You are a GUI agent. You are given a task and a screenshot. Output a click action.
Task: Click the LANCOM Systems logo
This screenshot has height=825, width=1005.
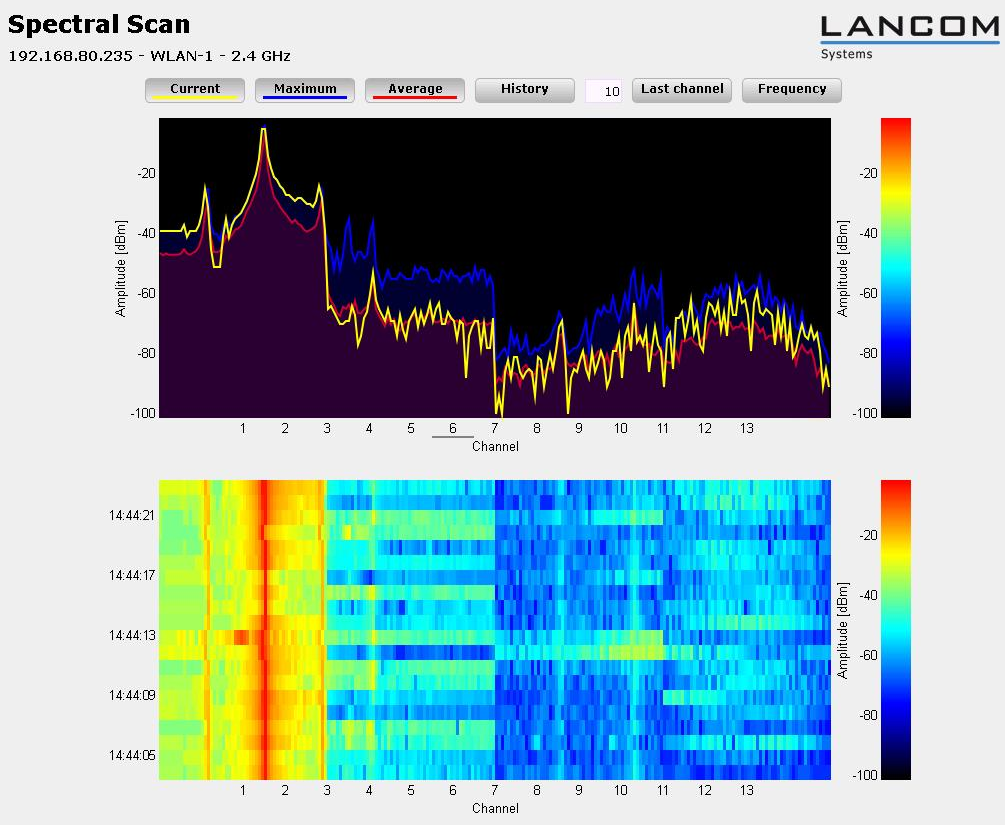[909, 37]
